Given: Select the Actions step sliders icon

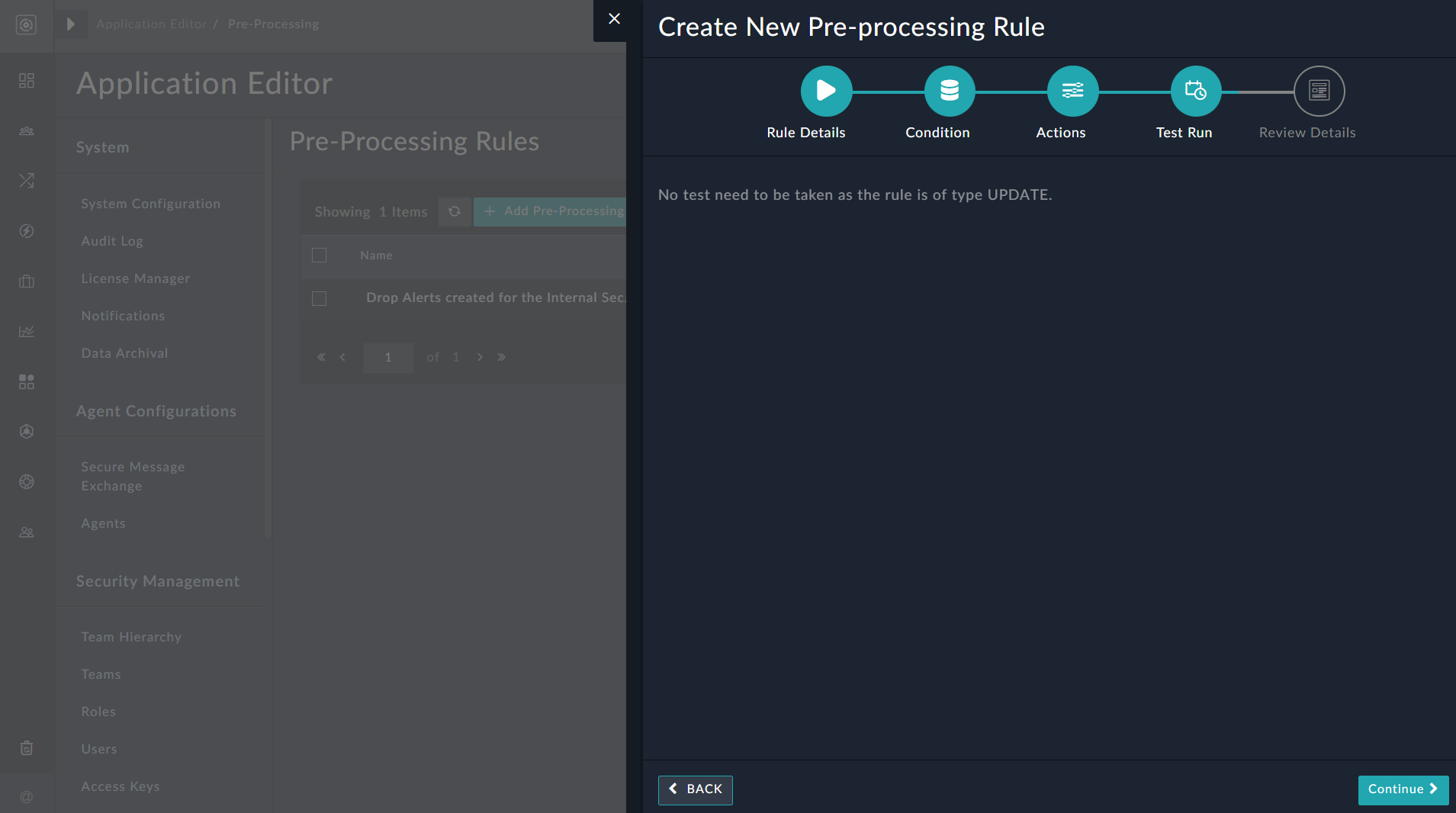Looking at the screenshot, I should (1072, 91).
